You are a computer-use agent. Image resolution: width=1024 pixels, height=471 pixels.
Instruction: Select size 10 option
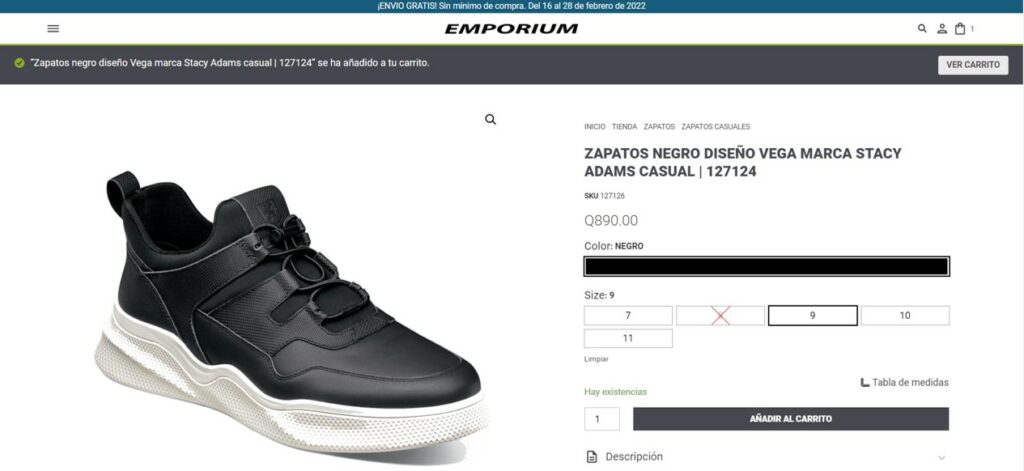[904, 316]
